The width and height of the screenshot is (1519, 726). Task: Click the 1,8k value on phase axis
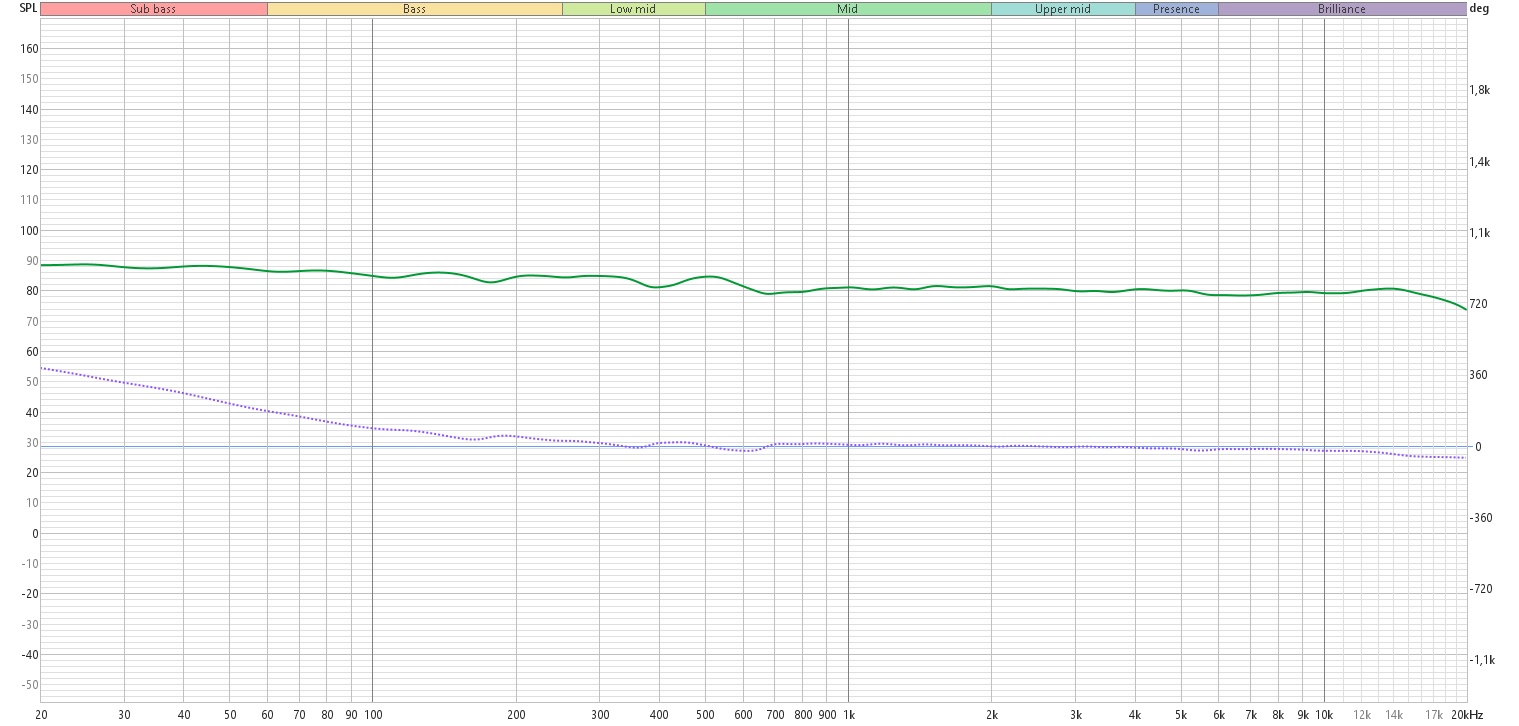click(1479, 90)
